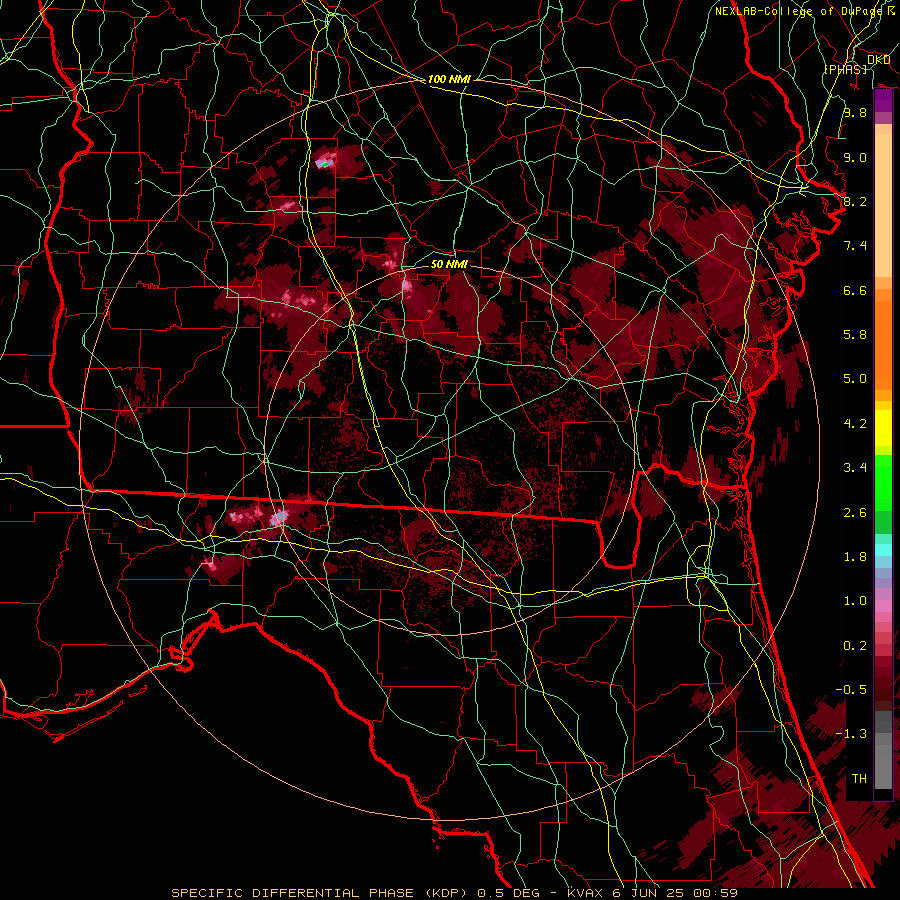This screenshot has height=900, width=900.
Task: Click the "TH" threshold label on the scale
Action: pos(859,779)
